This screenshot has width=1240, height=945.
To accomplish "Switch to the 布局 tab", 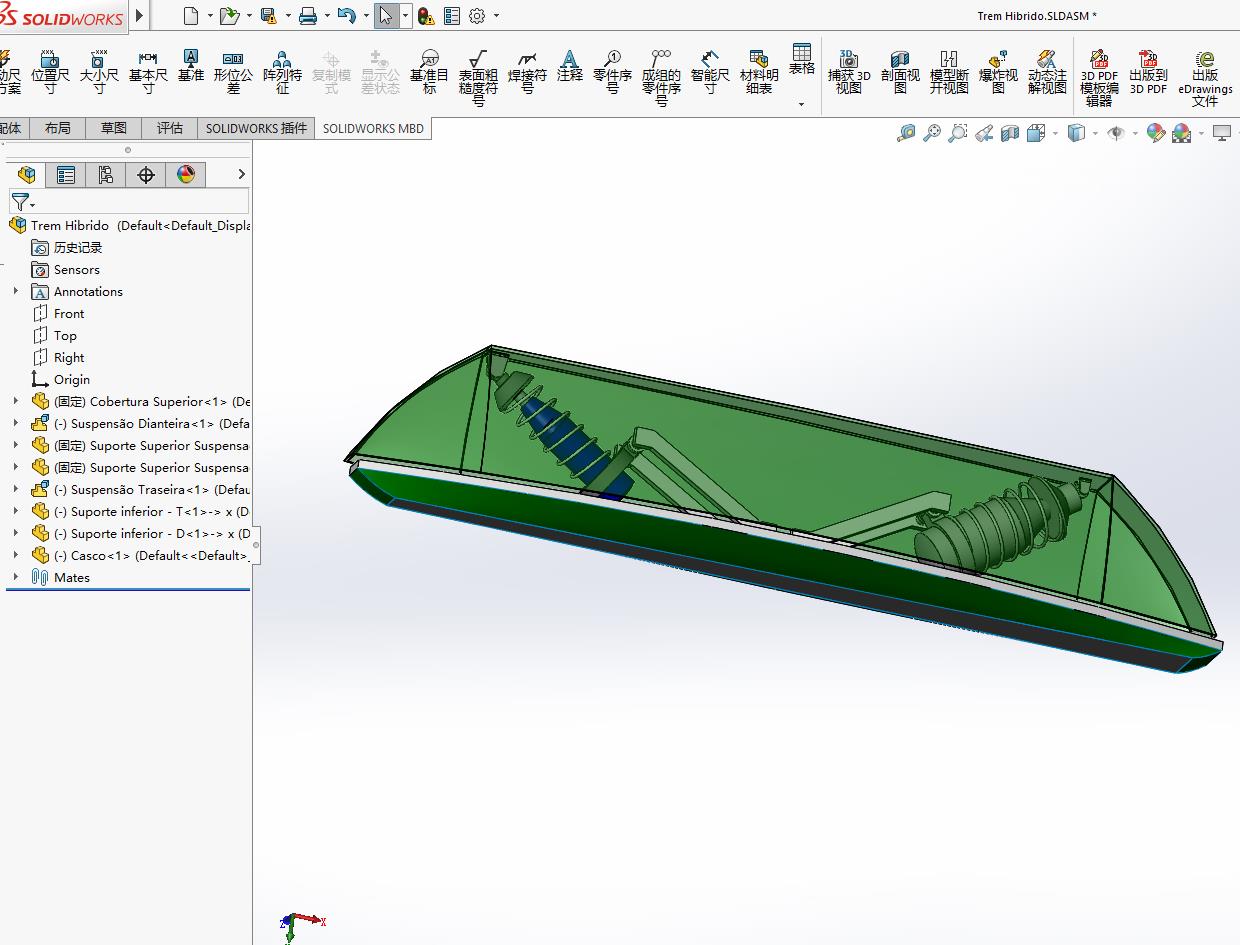I will pyautogui.click(x=58, y=128).
